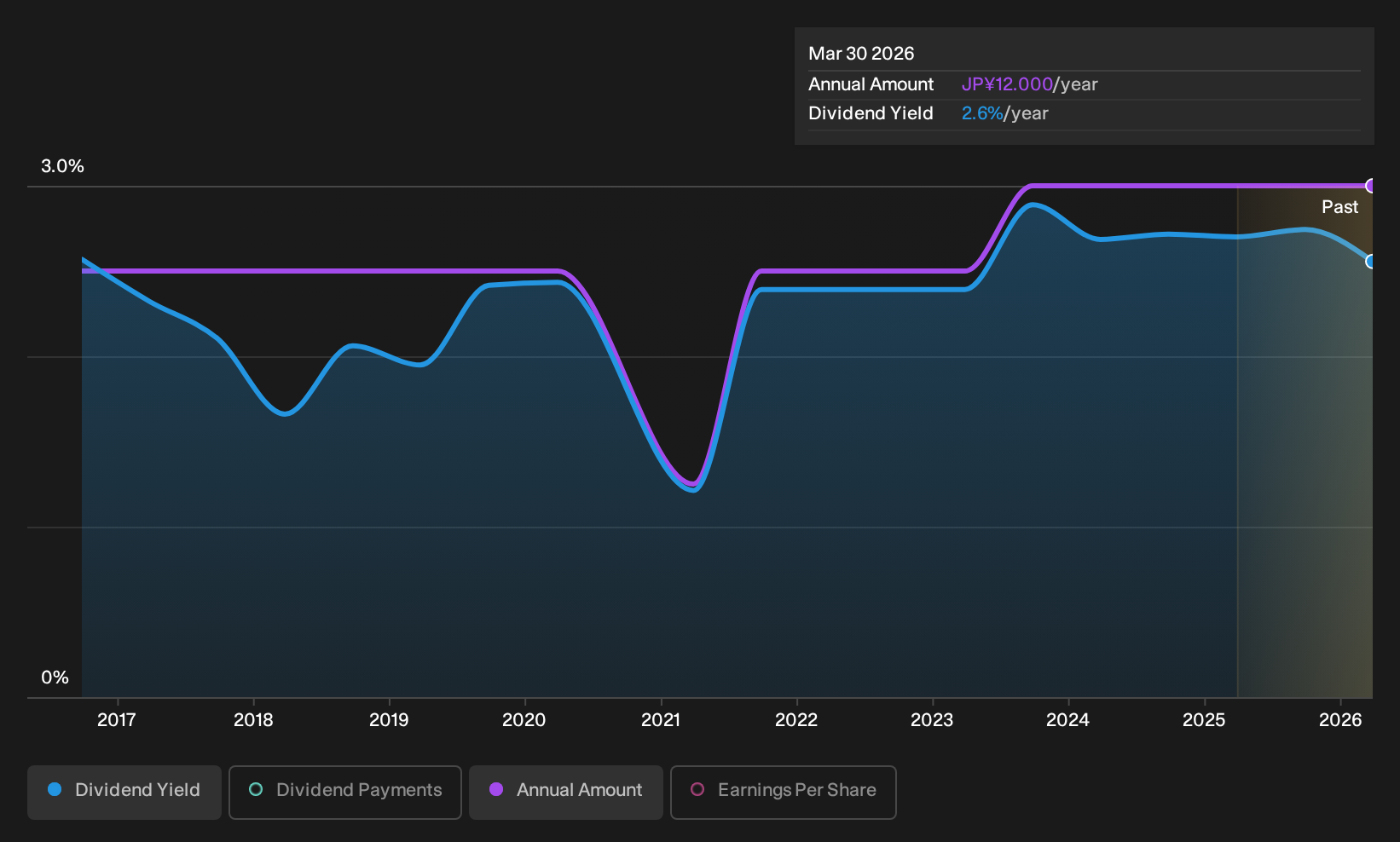Screen dimensions: 1400x842
Task: Click the 0% y-axis label
Action: 55,678
